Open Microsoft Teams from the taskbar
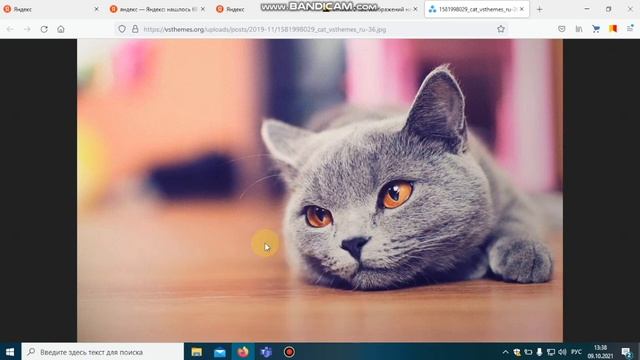Screen dimensions: 640x360 point(266,352)
